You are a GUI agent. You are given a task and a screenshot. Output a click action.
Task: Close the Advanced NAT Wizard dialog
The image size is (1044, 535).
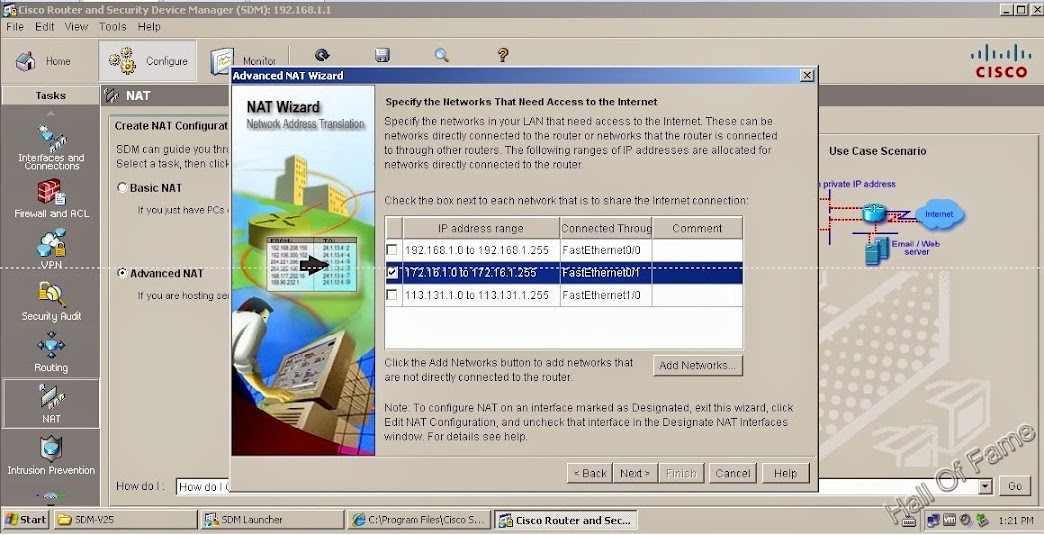point(806,75)
